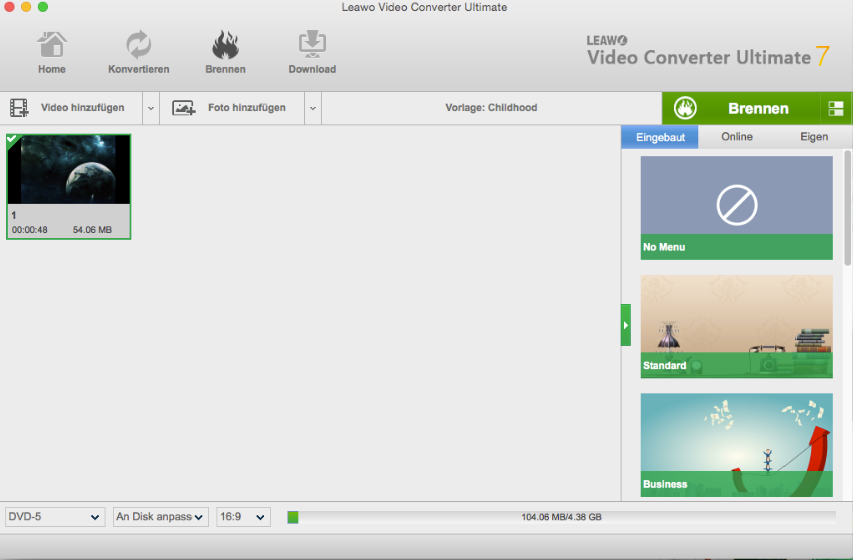
Task: Toggle the template panel layout icon
Action: [x=836, y=108]
